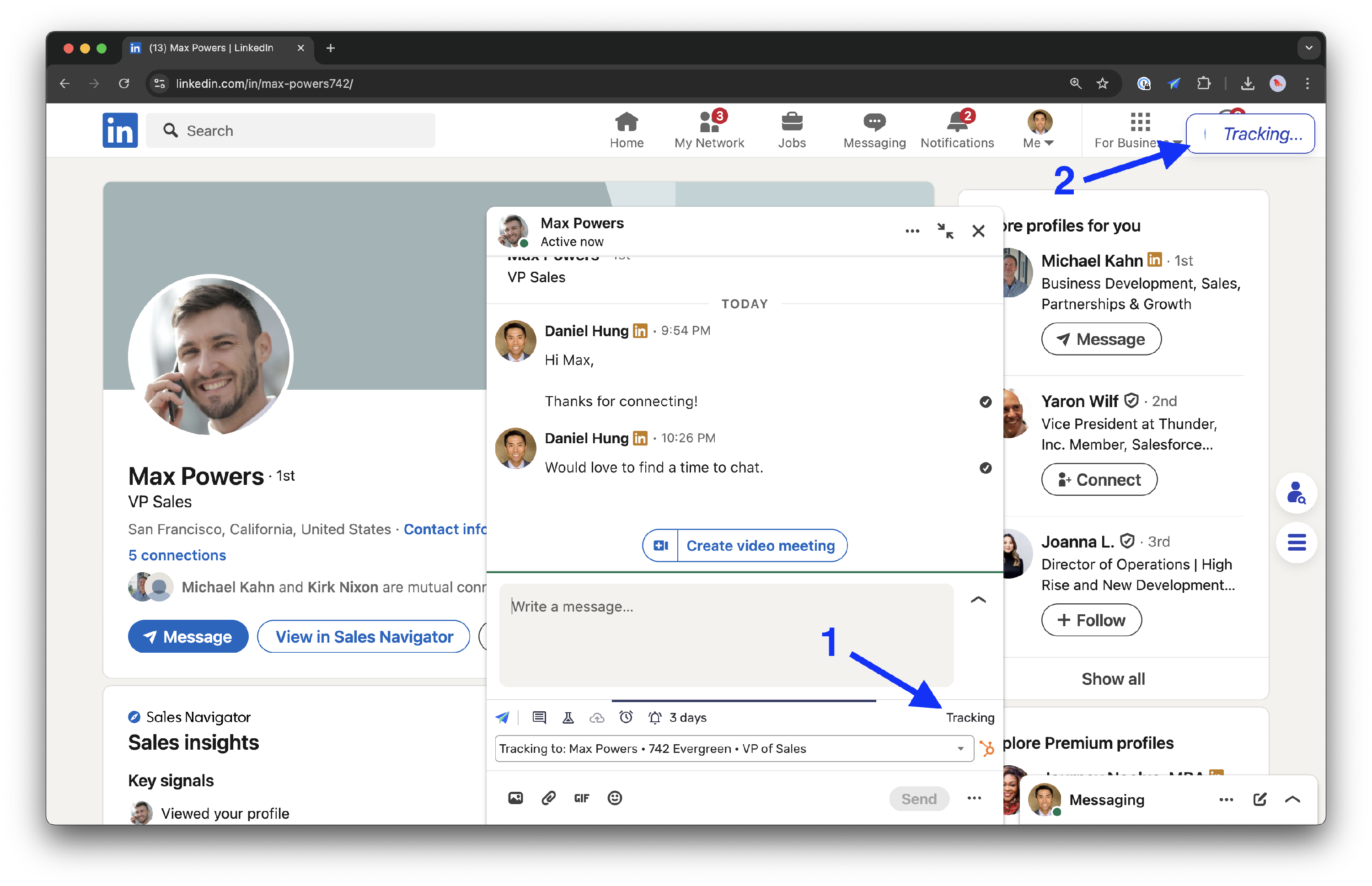1372x886 pixels.
Task: Click the LinkedIn logo icon
Action: (120, 130)
